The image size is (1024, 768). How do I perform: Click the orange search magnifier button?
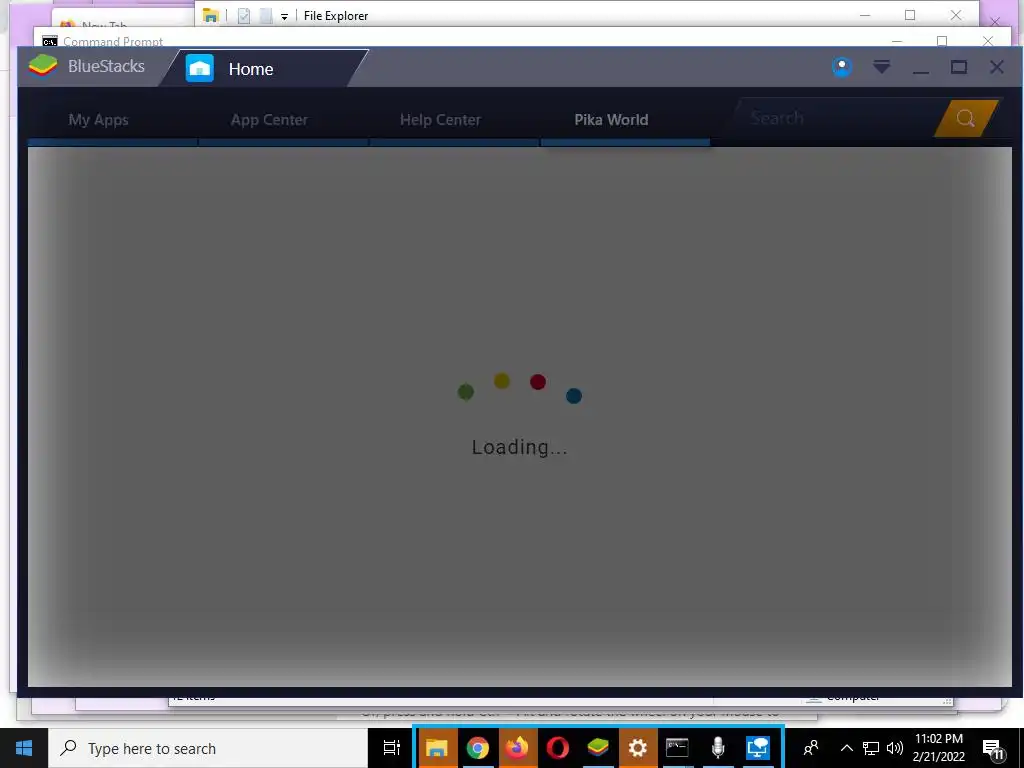coord(966,118)
